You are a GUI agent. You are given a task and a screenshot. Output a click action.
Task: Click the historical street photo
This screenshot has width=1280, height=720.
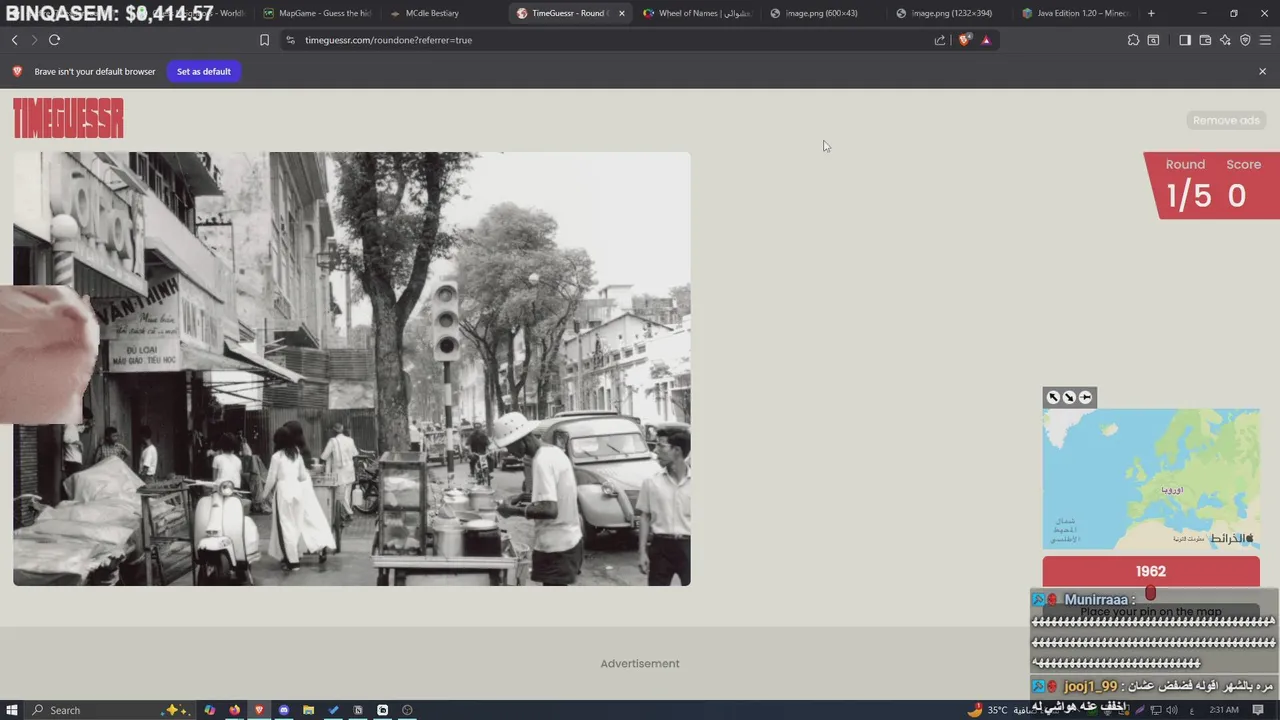[351, 368]
